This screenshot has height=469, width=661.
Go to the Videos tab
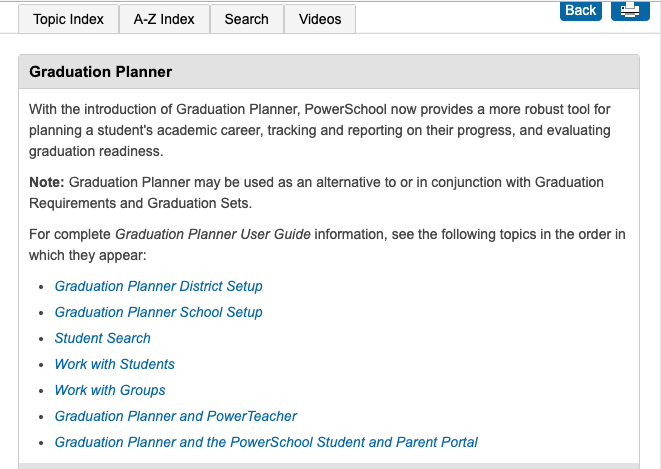[x=320, y=19]
